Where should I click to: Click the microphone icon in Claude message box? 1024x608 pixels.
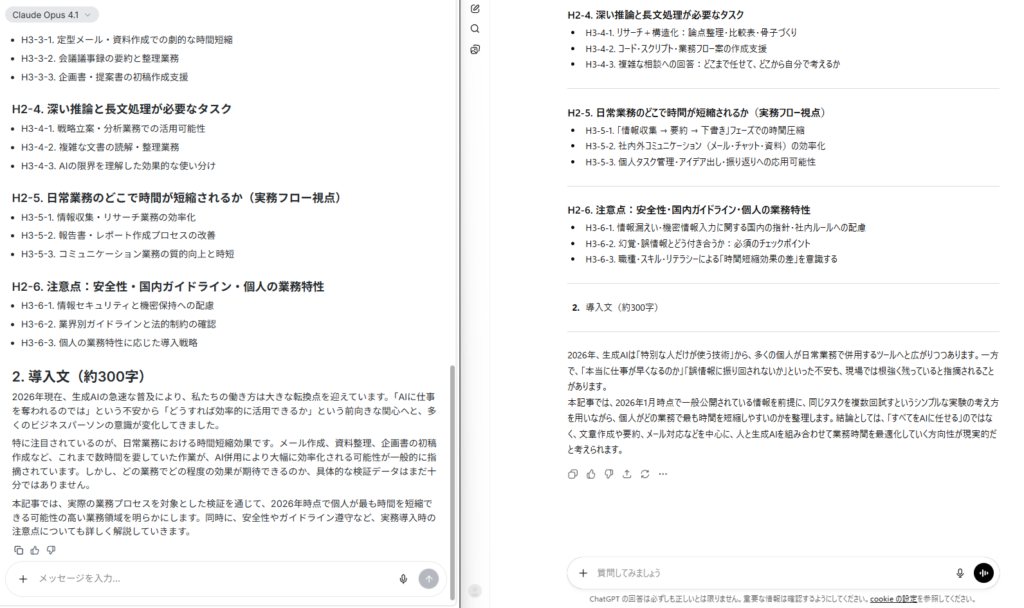pyautogui.click(x=403, y=578)
